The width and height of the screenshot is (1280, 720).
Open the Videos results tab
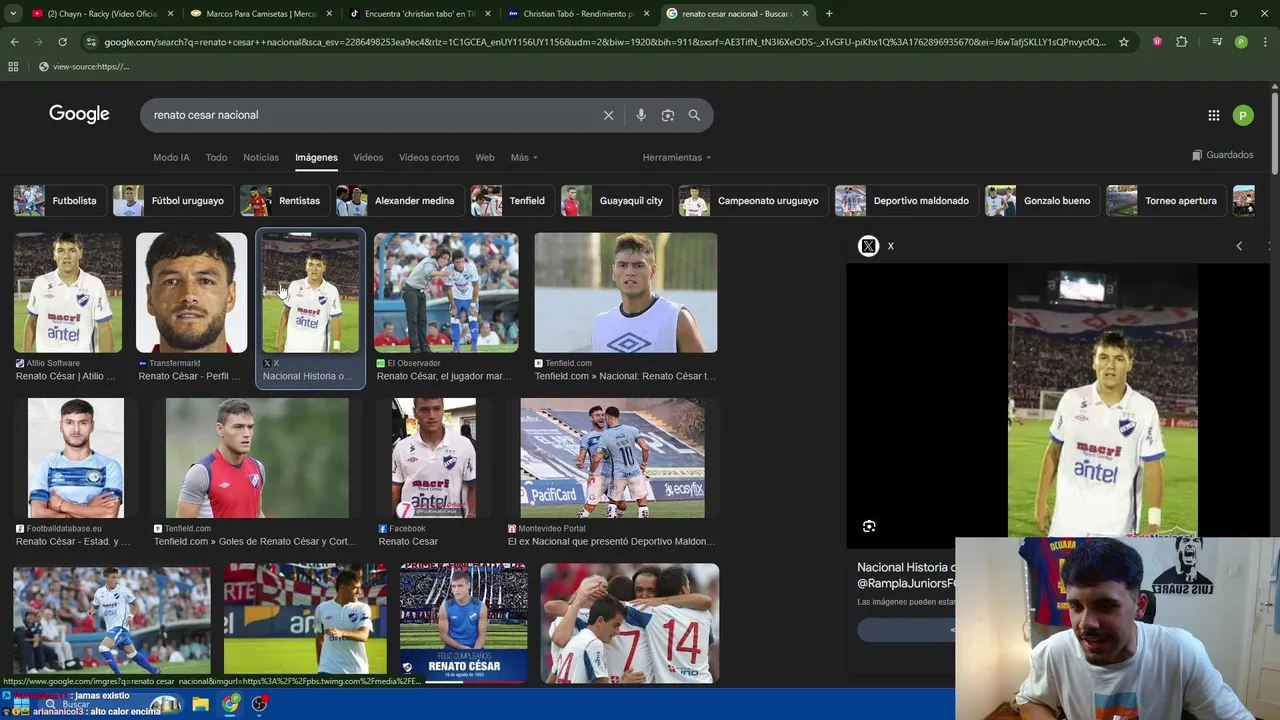coord(368,157)
